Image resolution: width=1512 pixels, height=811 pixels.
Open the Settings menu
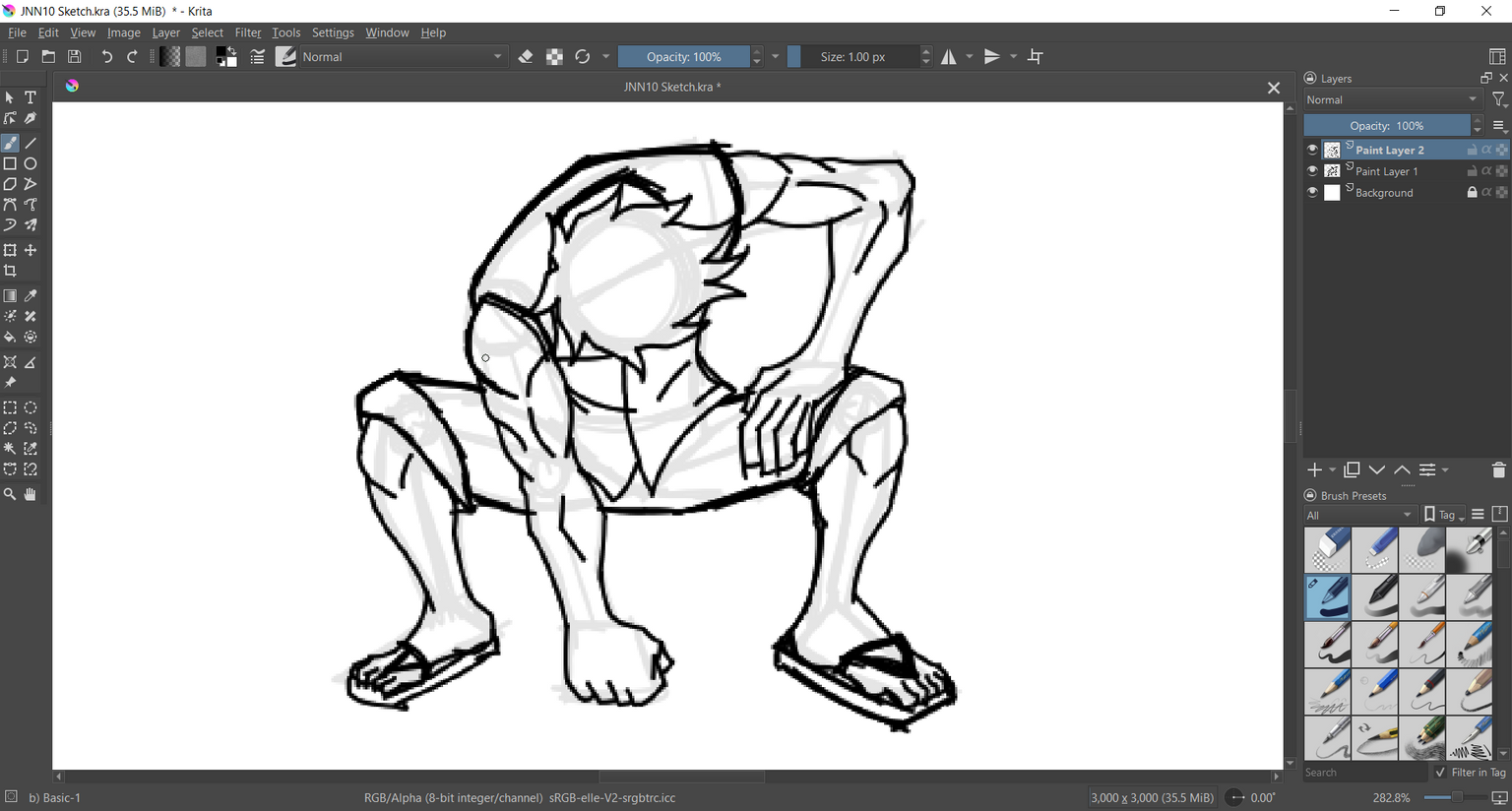point(333,32)
